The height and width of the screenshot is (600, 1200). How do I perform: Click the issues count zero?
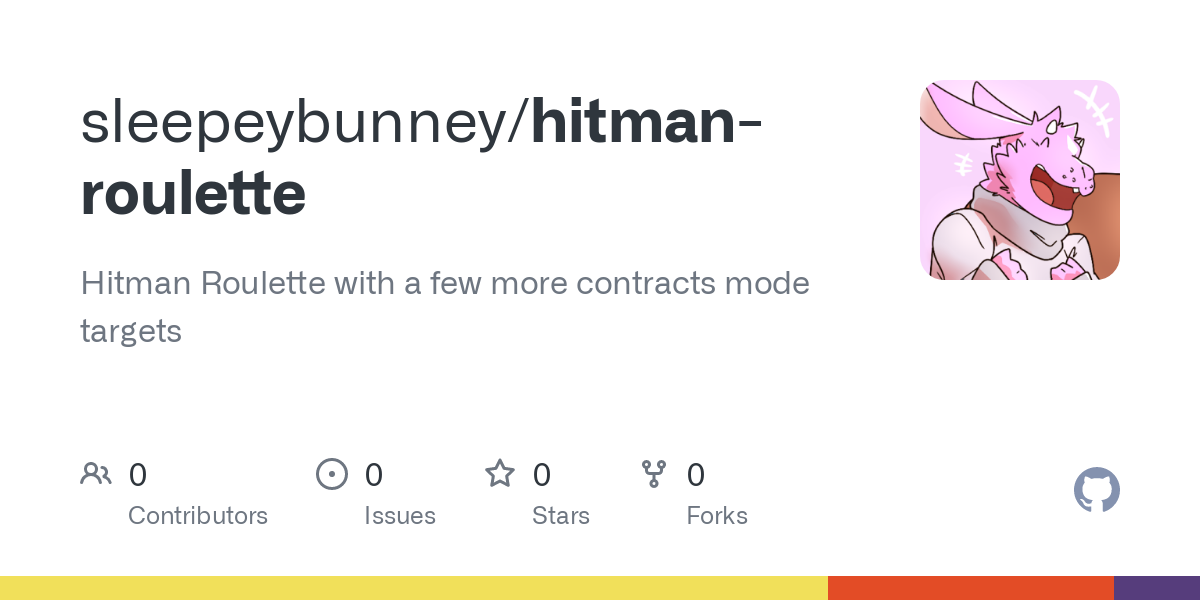coord(374,474)
